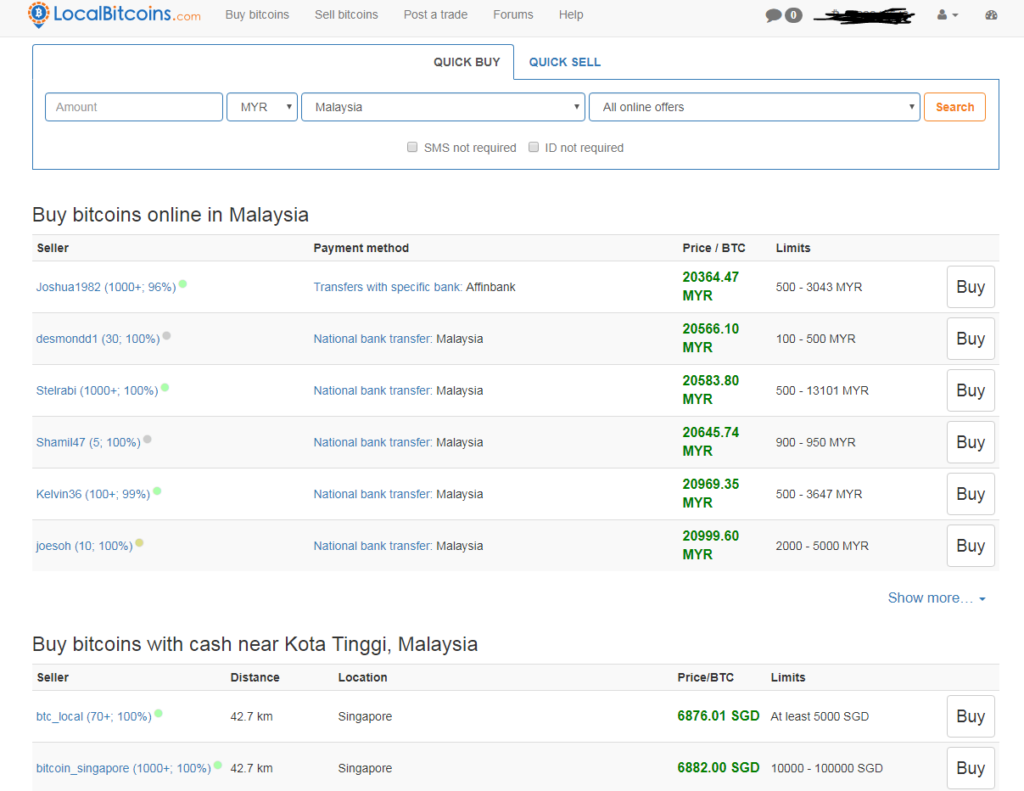Click Buy for joesoh offer
Viewport: 1024px width, 791px height.
pyautogui.click(x=970, y=545)
